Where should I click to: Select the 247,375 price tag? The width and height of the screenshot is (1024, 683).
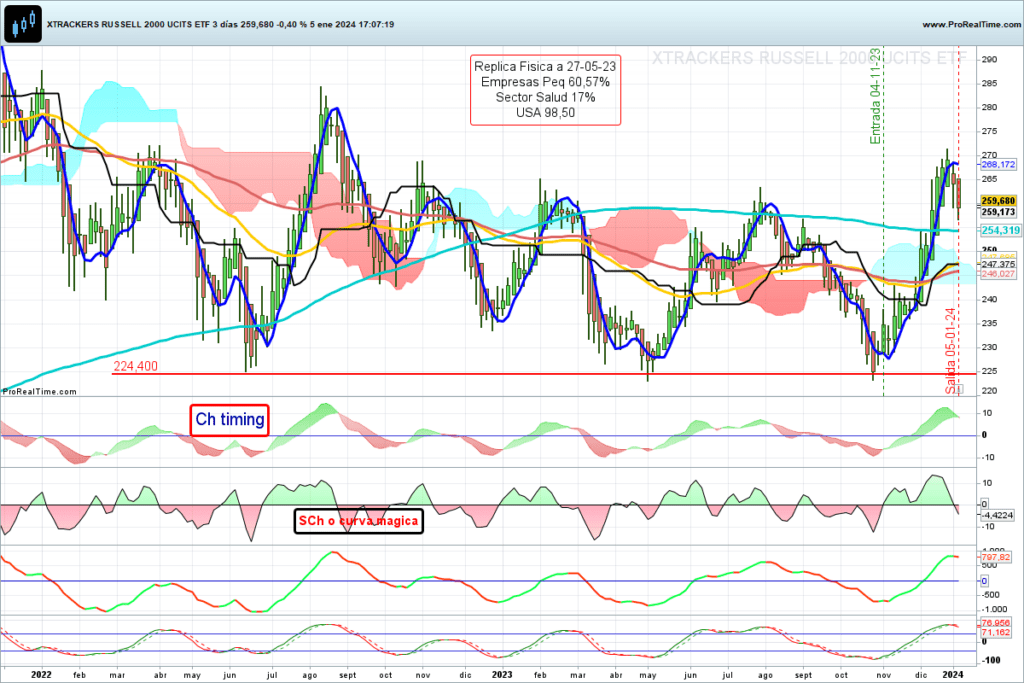(998, 264)
